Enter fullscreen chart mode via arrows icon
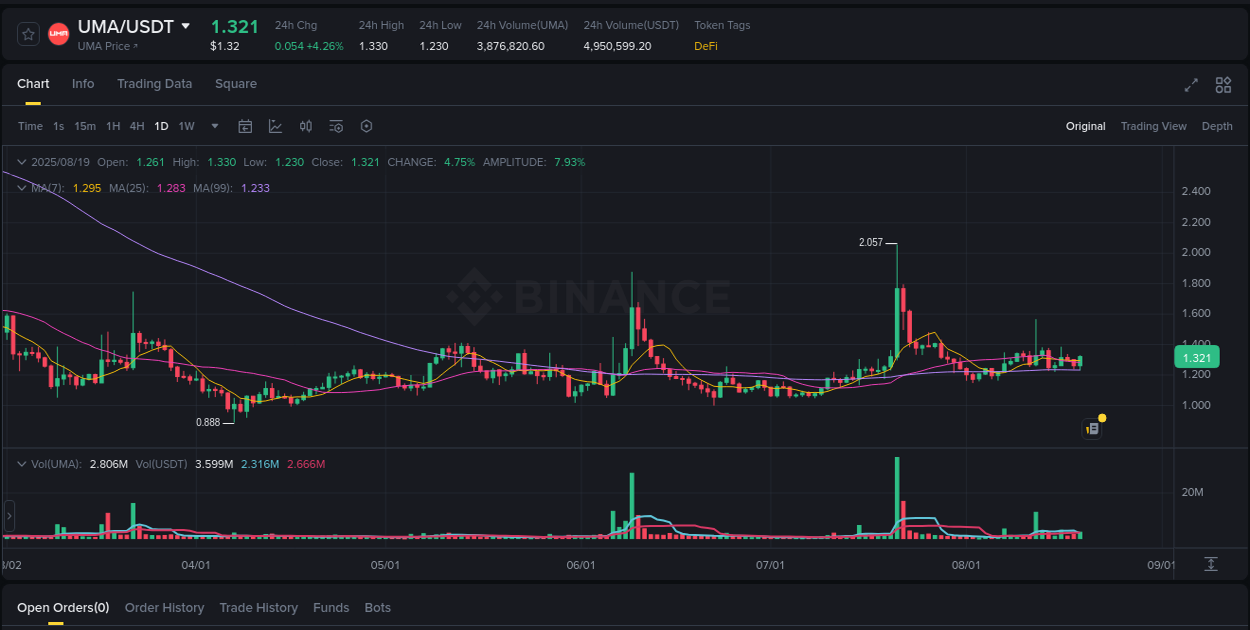The image size is (1250, 630). [1190, 86]
